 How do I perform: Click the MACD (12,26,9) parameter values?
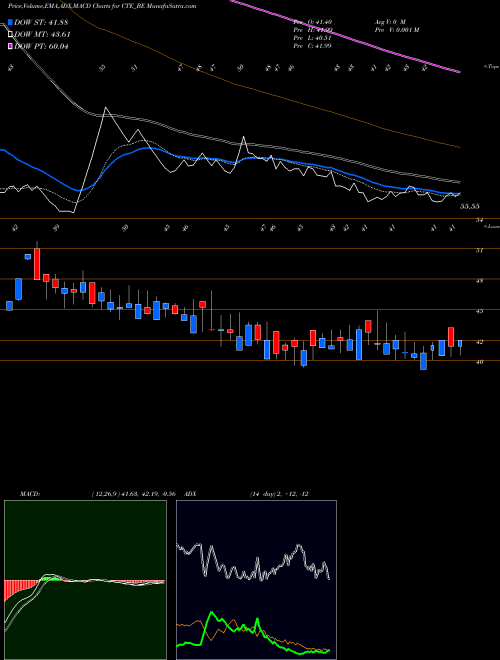click(x=133, y=494)
